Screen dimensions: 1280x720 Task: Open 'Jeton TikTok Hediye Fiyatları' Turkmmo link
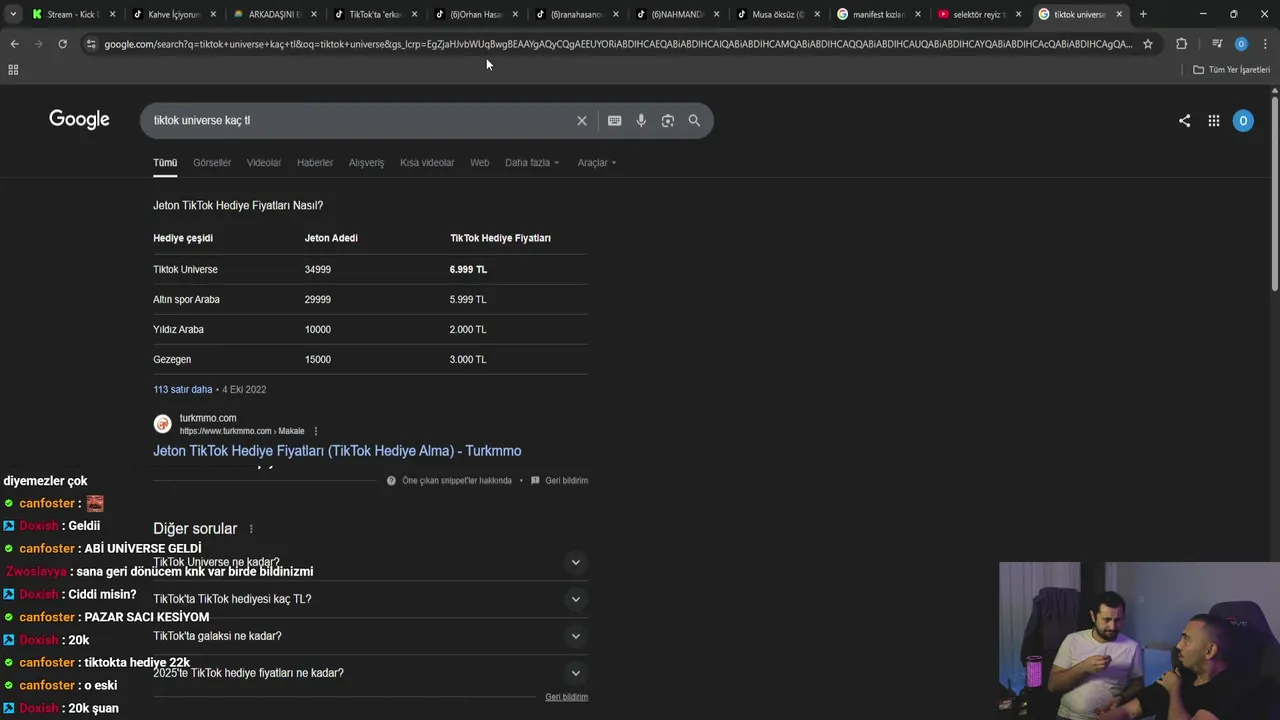(x=337, y=451)
